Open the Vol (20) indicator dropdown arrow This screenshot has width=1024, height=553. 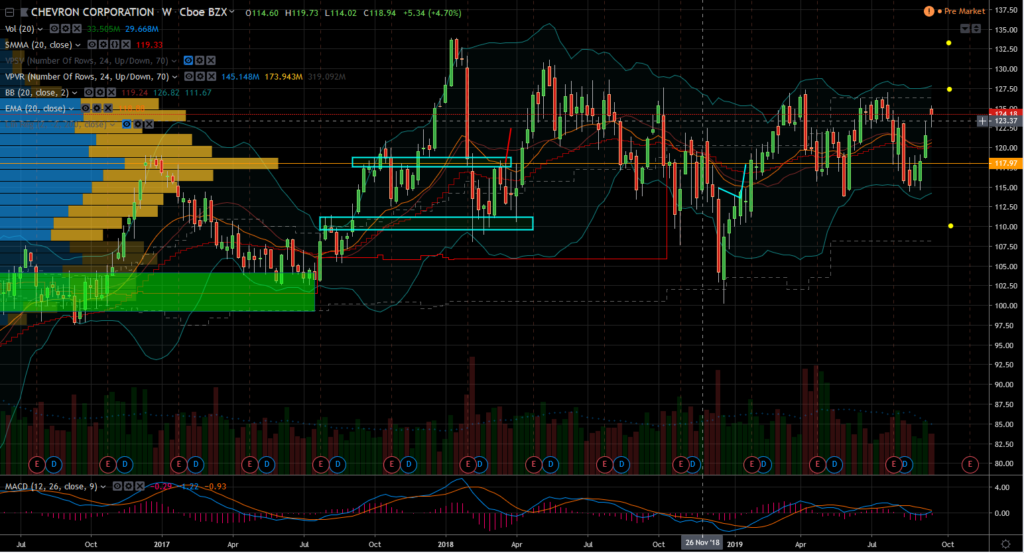coord(40,29)
